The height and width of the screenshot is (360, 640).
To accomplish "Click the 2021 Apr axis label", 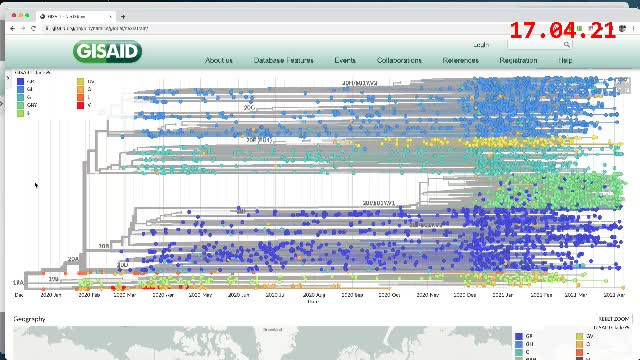I will (614, 295).
